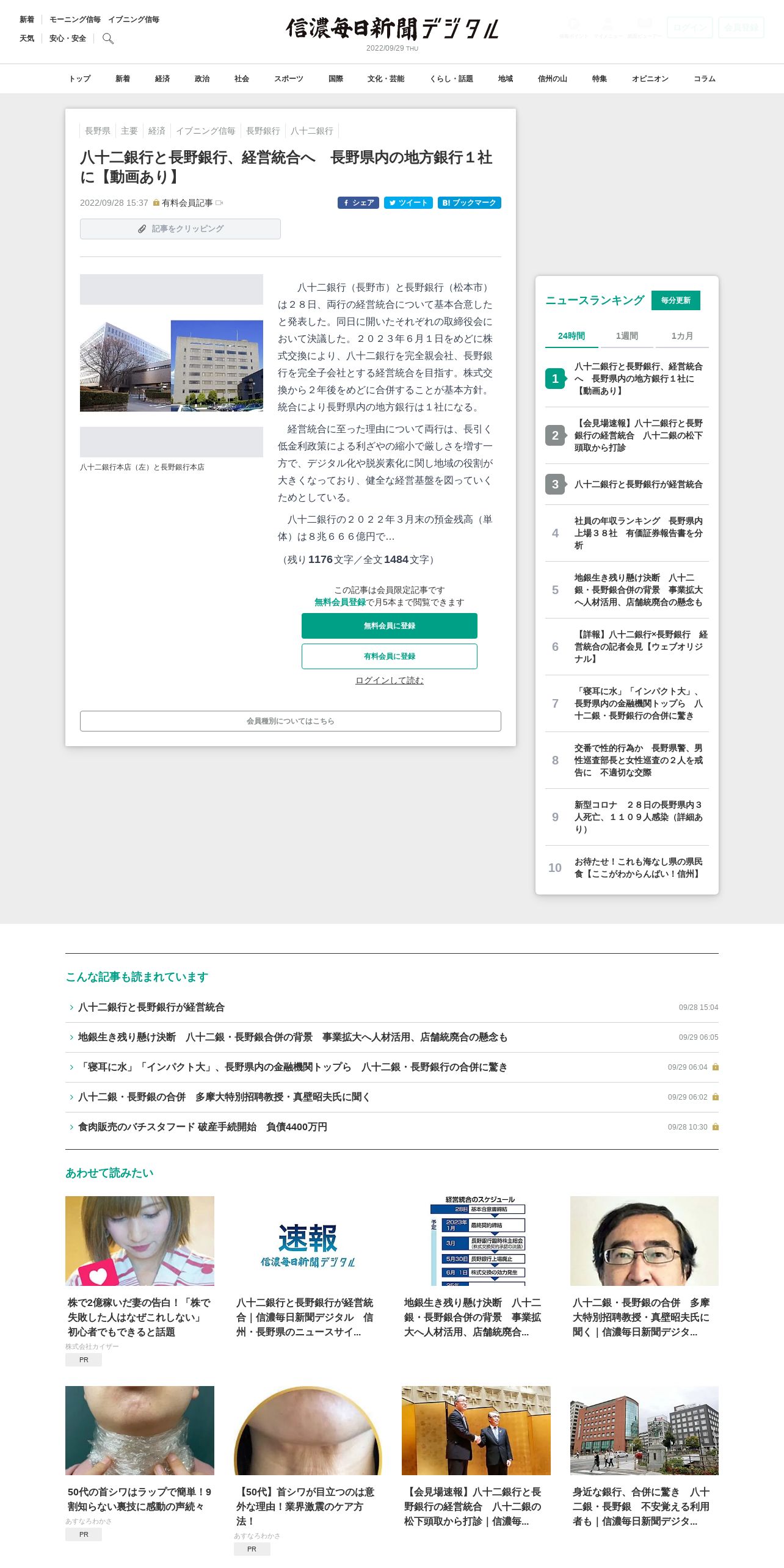Click 毎分更新 badge in ranking panel
This screenshot has height=1568, width=784.
[x=676, y=300]
